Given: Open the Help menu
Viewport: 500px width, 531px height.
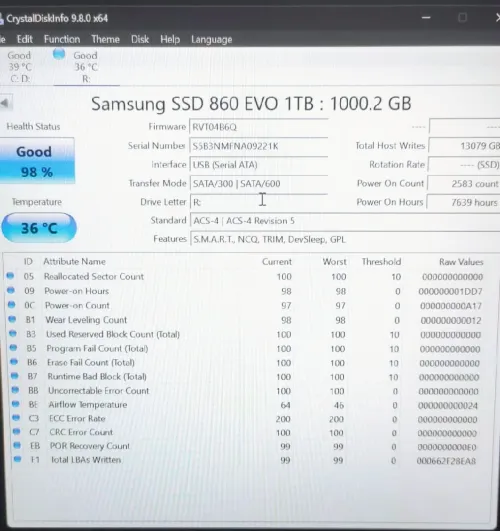Looking at the screenshot, I should 170,39.
